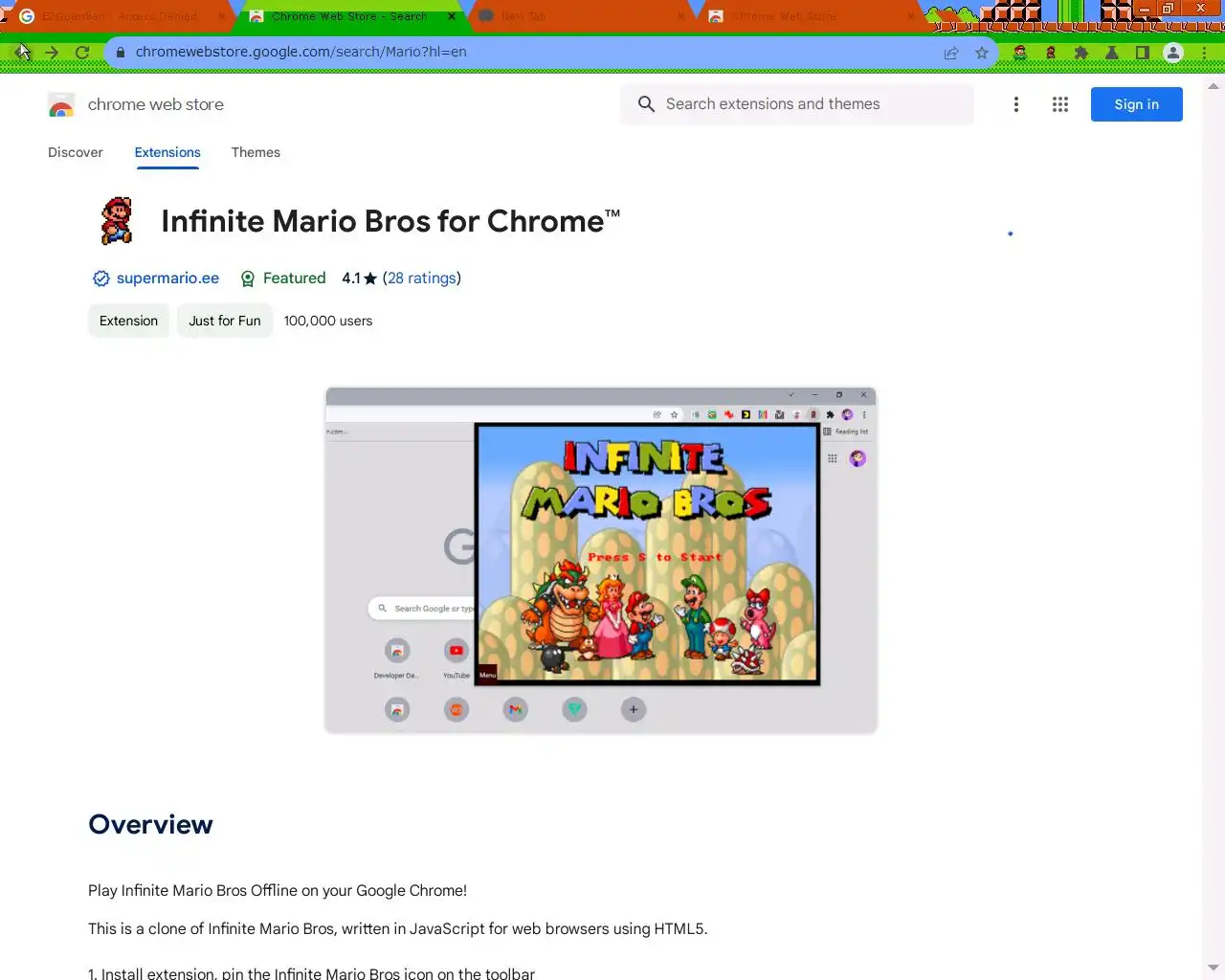Open the Chrome profile avatar
1225x980 pixels.
coord(1173,53)
